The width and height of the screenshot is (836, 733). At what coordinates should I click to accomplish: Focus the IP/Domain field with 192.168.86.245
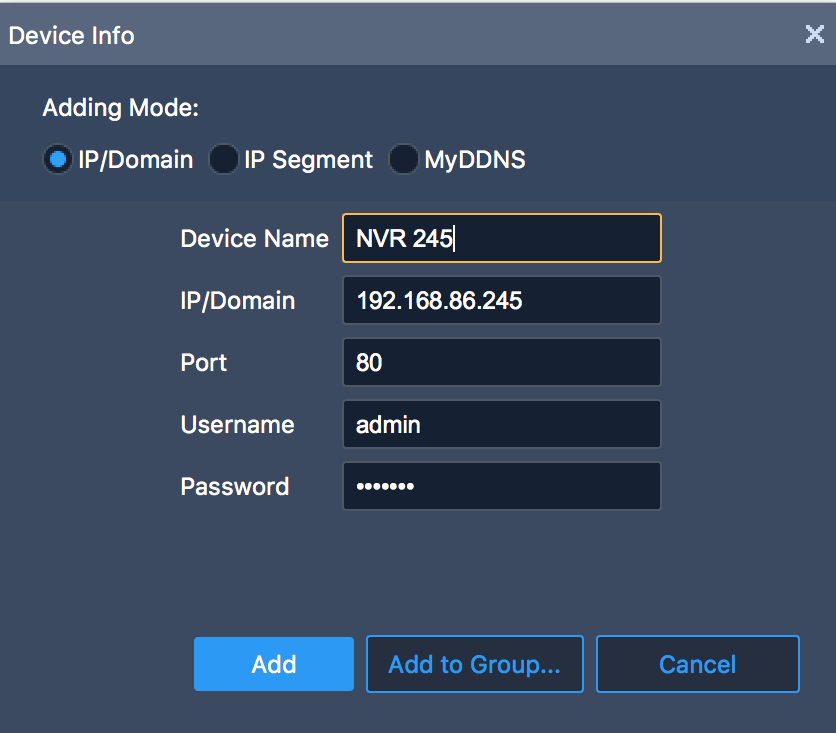click(501, 300)
